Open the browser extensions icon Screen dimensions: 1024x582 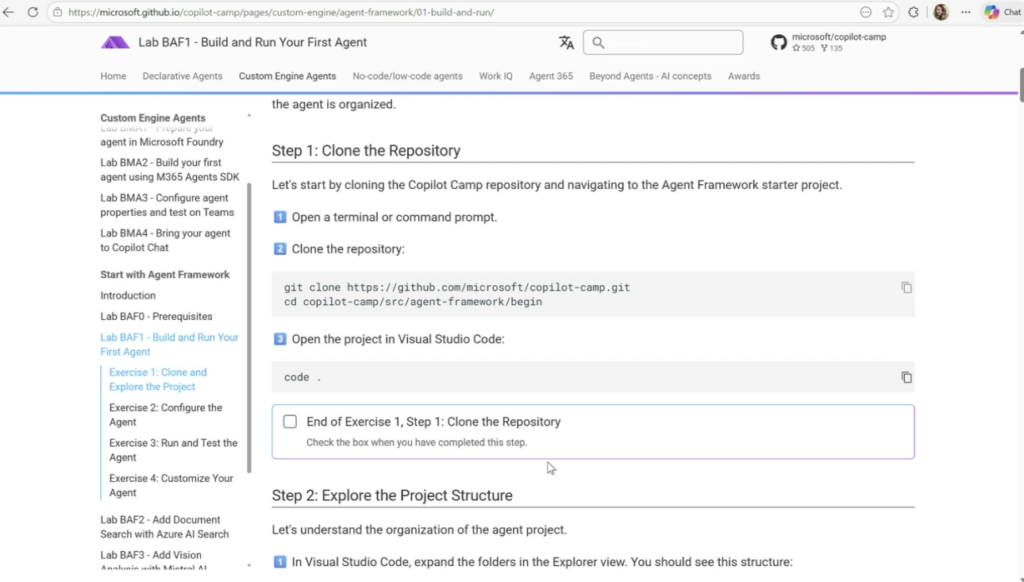click(x=914, y=12)
